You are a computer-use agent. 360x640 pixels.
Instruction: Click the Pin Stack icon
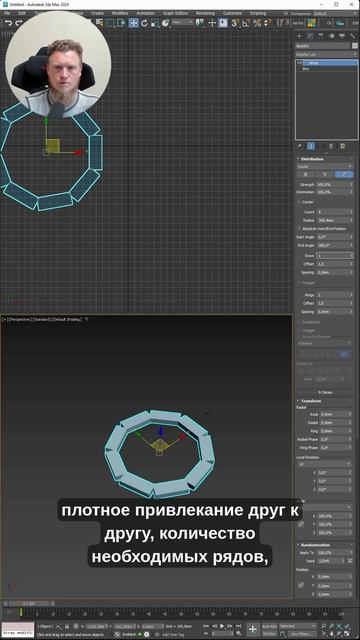(x=300, y=146)
